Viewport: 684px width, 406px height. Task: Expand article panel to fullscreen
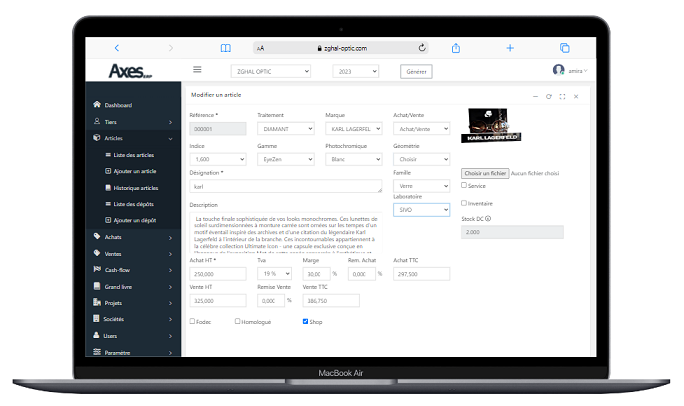[x=562, y=96]
